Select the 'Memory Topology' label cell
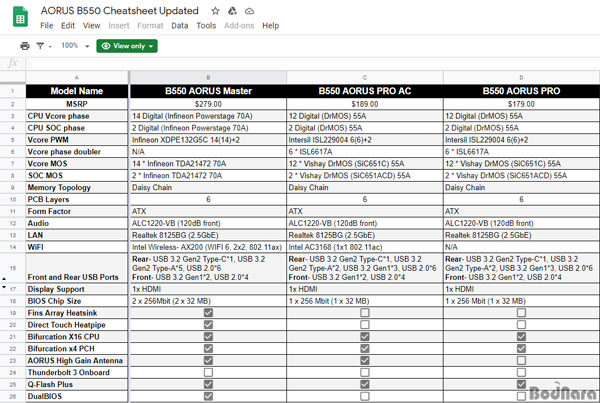This screenshot has width=600, height=403. pyautogui.click(x=77, y=188)
